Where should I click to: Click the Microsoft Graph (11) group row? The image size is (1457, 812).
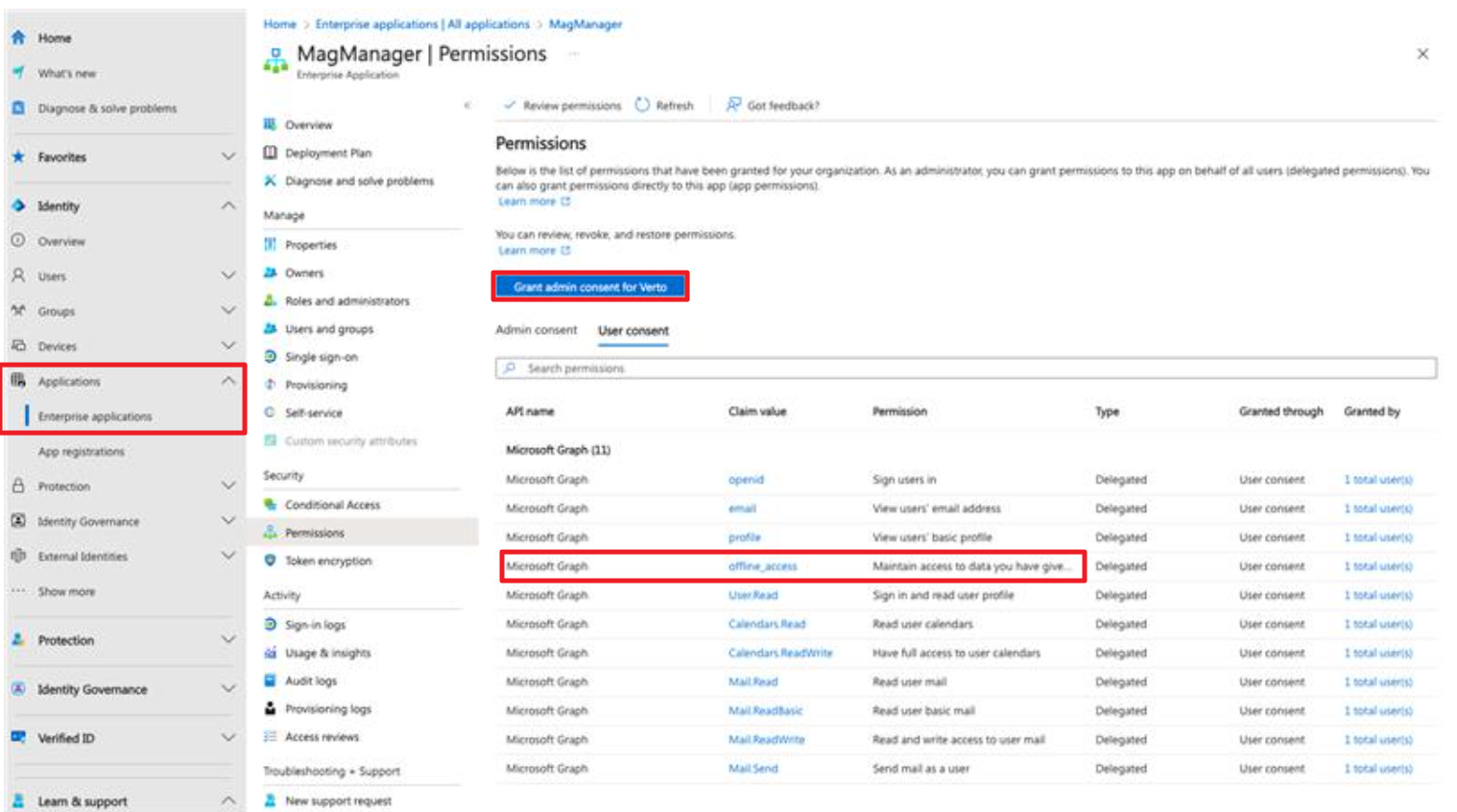(558, 449)
